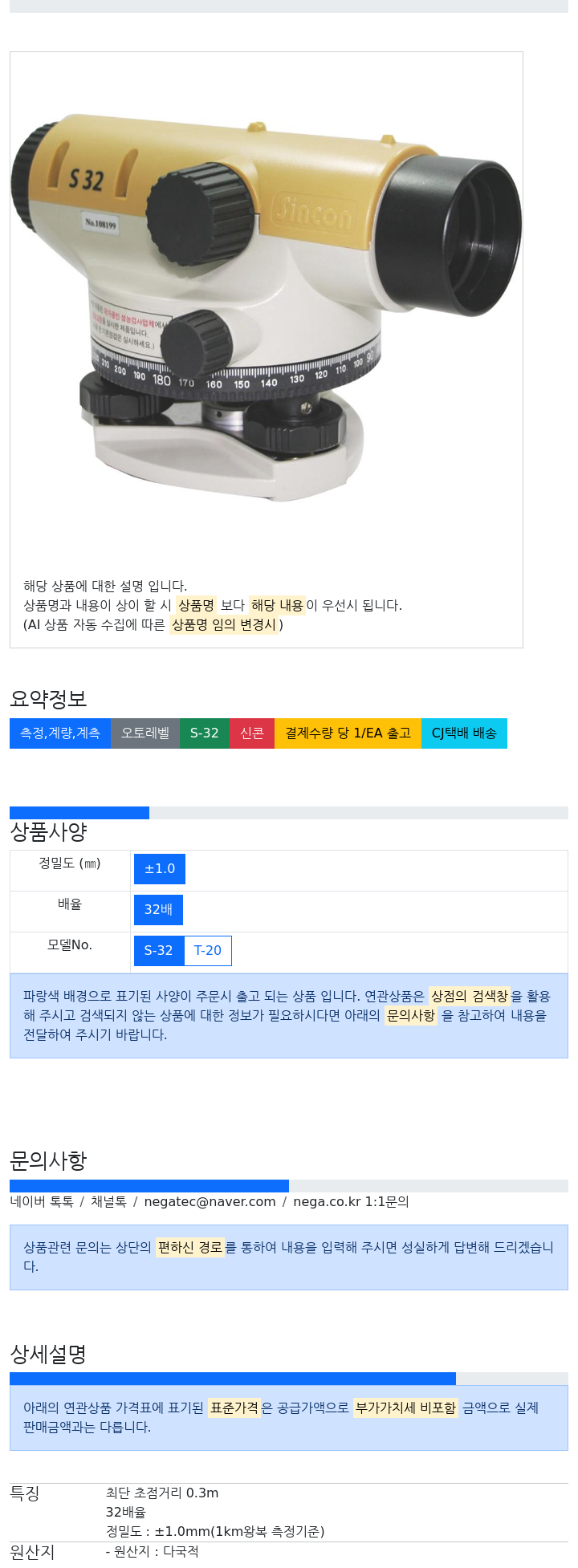Click the yellow 결제수량 당 1/EA 출고 badge
The height and width of the screenshot is (1568, 578).
[x=348, y=733]
